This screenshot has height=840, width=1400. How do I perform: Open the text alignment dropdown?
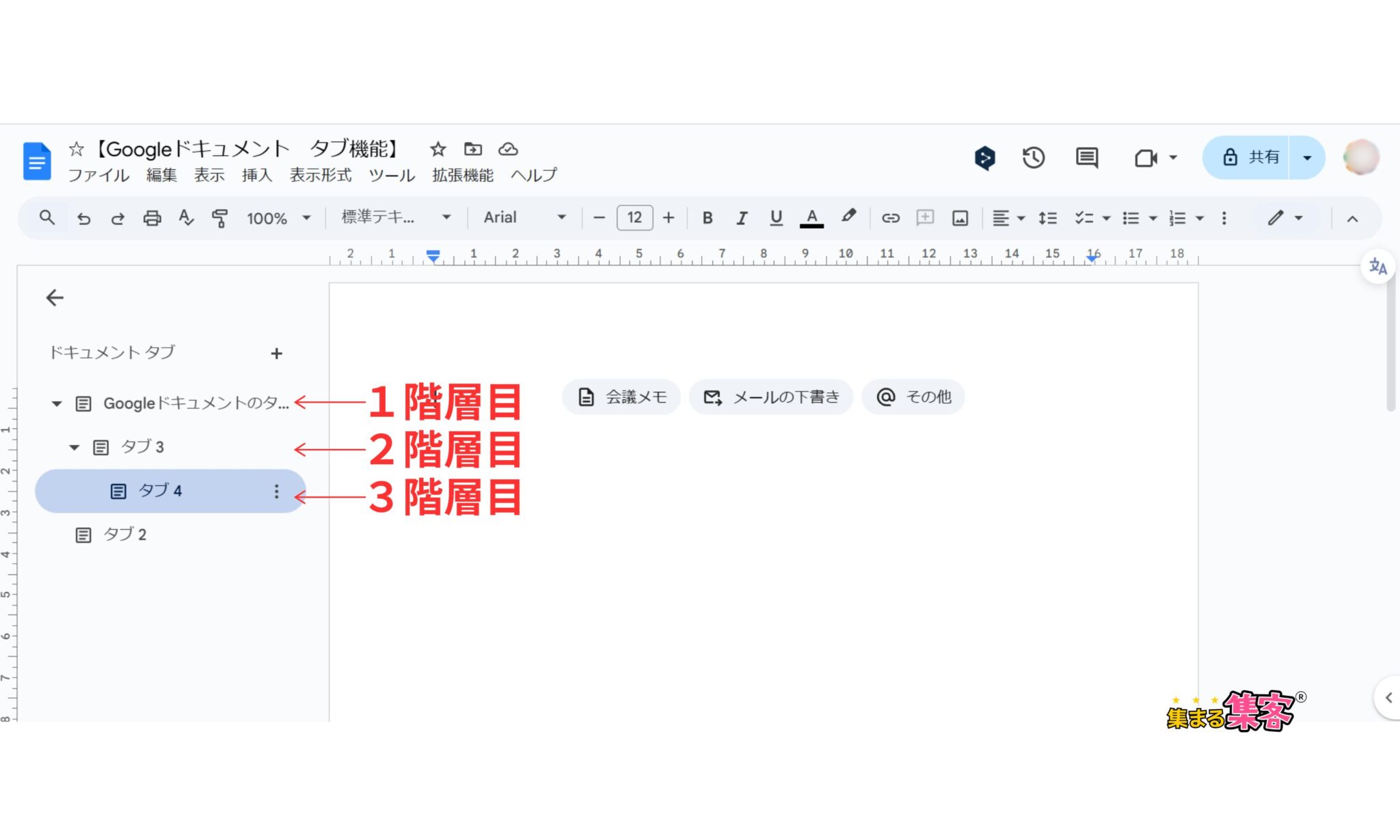1008,218
